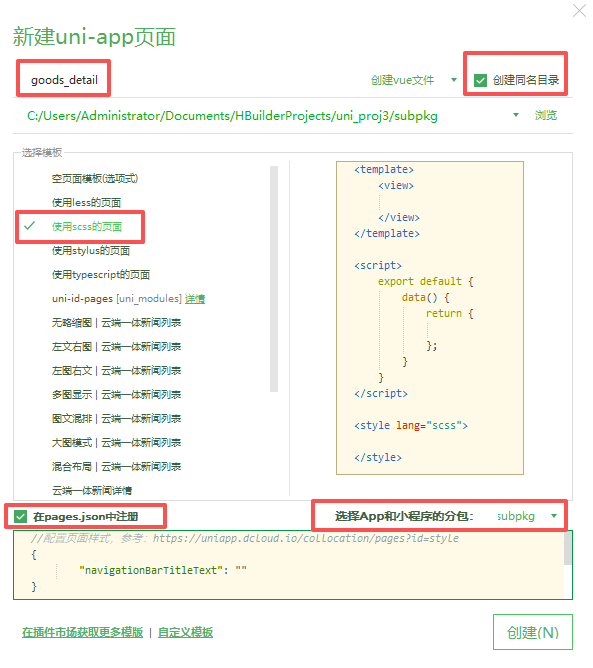
Task: Click the goods_detail page name field
Action: [64, 80]
